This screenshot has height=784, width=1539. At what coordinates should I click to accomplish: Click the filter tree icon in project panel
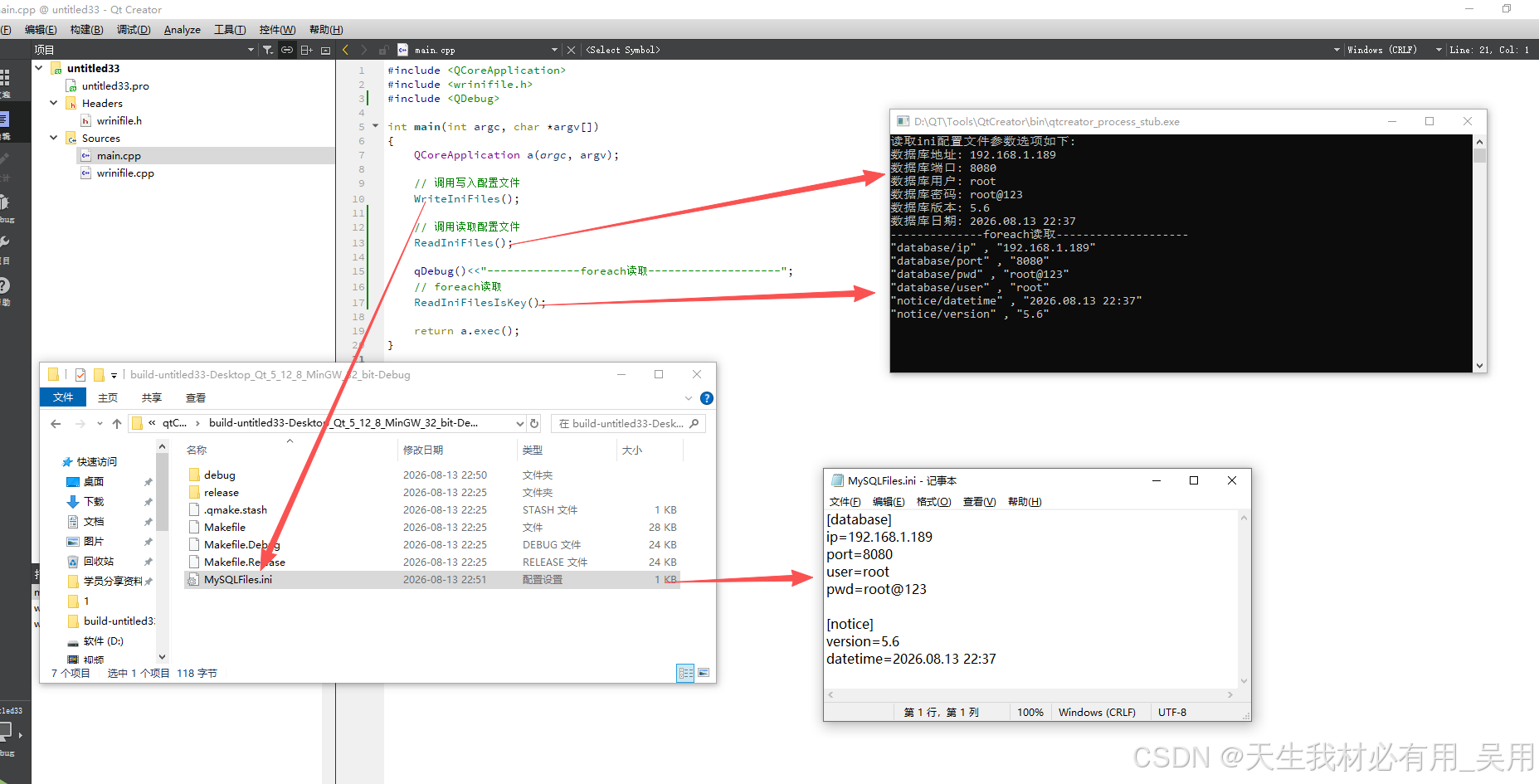tap(268, 50)
